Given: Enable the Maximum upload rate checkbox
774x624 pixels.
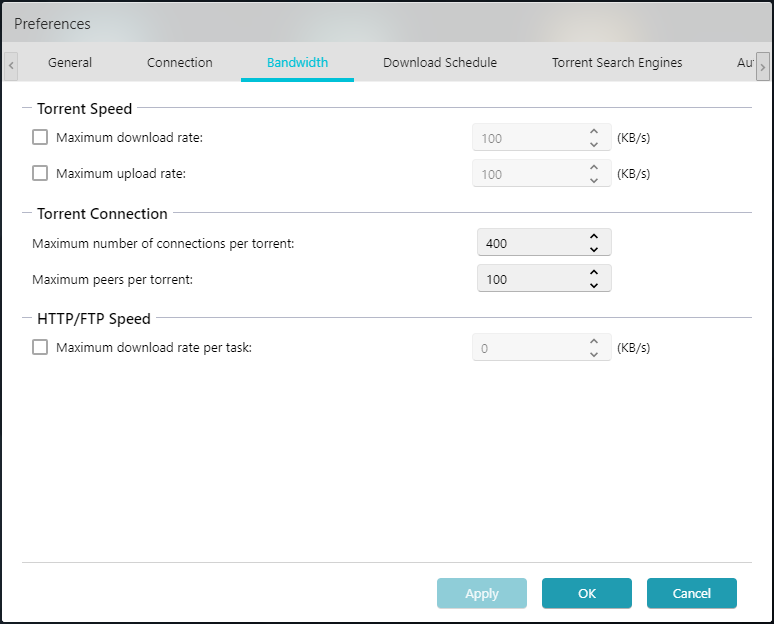Looking at the screenshot, I should [40, 173].
